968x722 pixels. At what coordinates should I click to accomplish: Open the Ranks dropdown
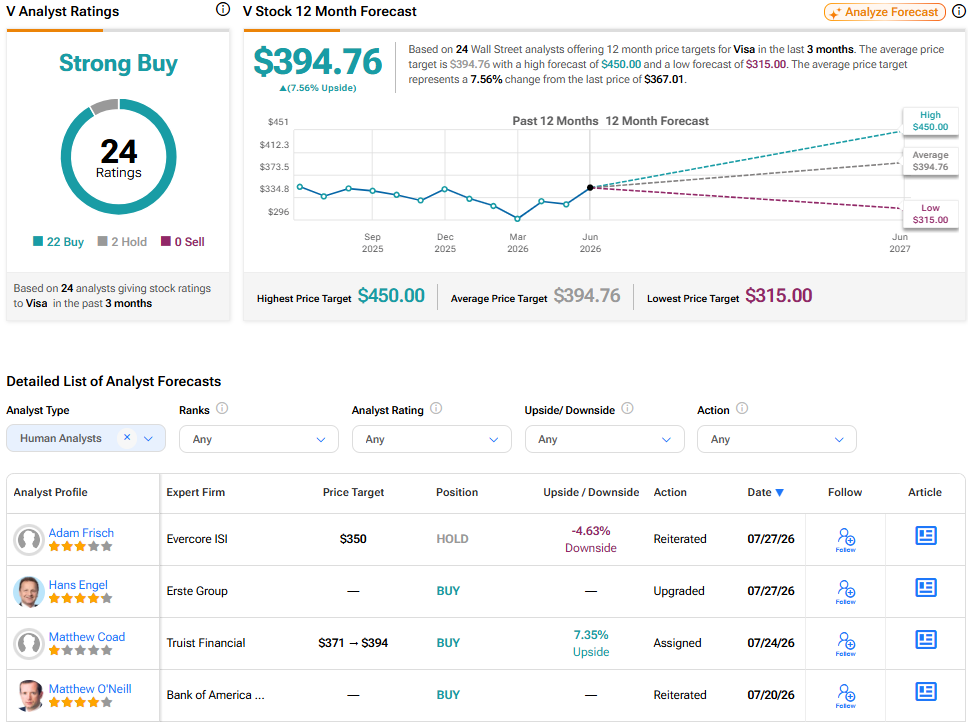(259, 439)
